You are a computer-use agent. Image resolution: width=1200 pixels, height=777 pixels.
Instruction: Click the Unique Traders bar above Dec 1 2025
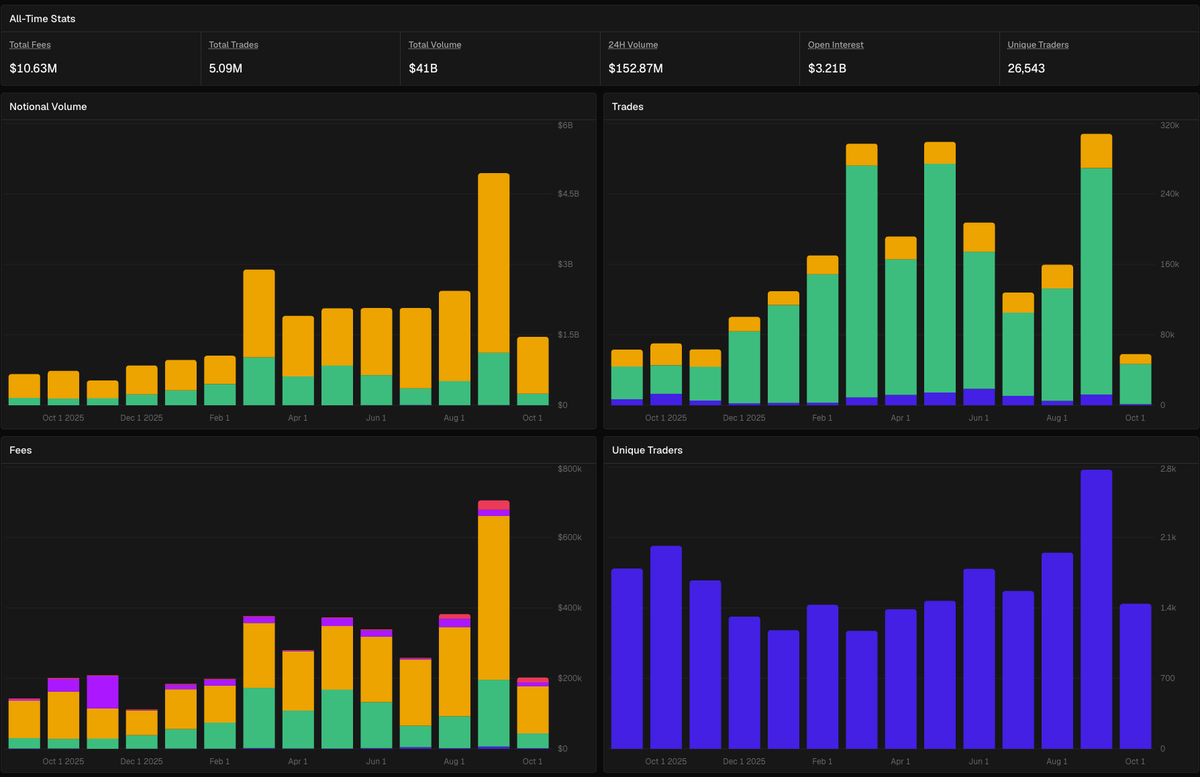[744, 683]
